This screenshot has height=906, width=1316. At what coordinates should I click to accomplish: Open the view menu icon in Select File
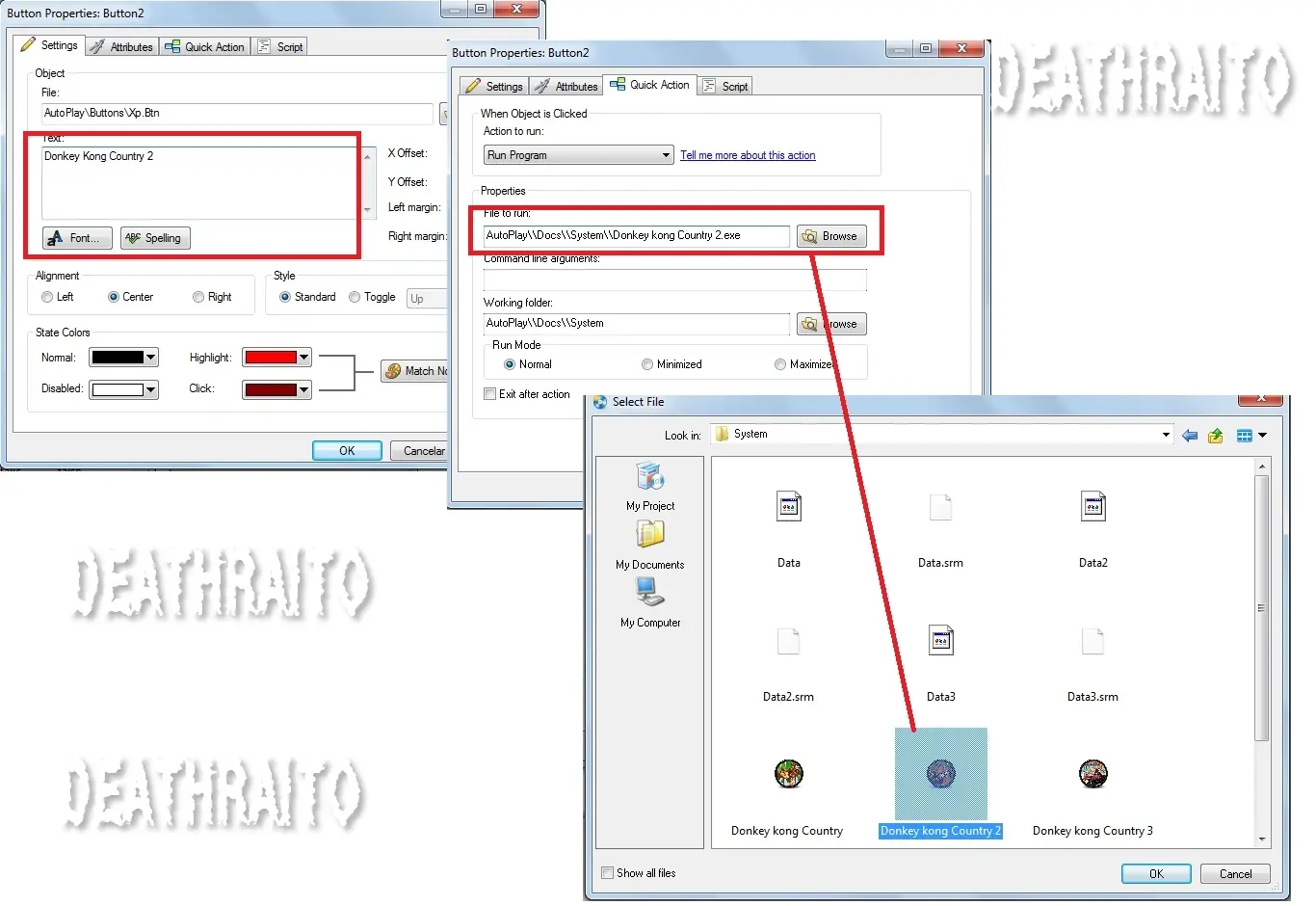[1245, 436]
